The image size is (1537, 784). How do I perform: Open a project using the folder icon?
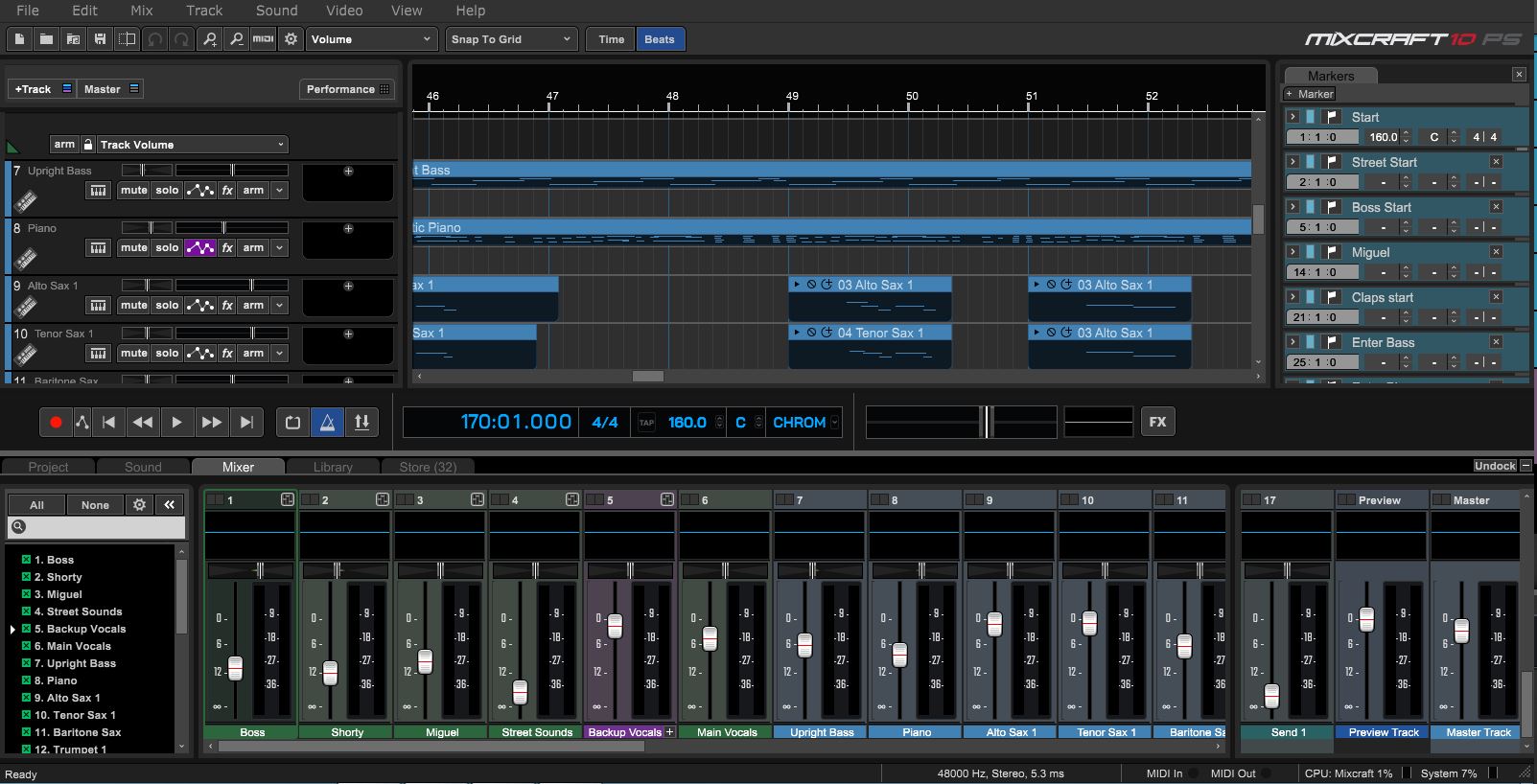[x=46, y=39]
